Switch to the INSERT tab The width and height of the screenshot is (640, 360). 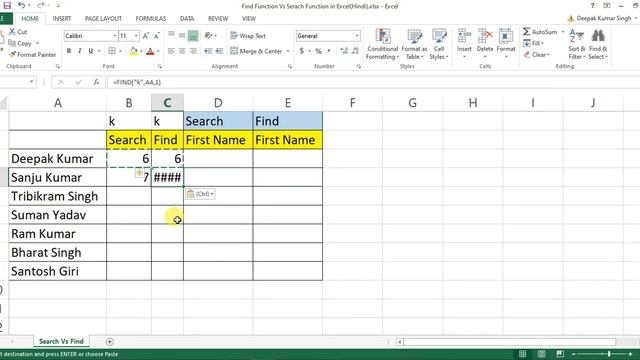click(62, 19)
